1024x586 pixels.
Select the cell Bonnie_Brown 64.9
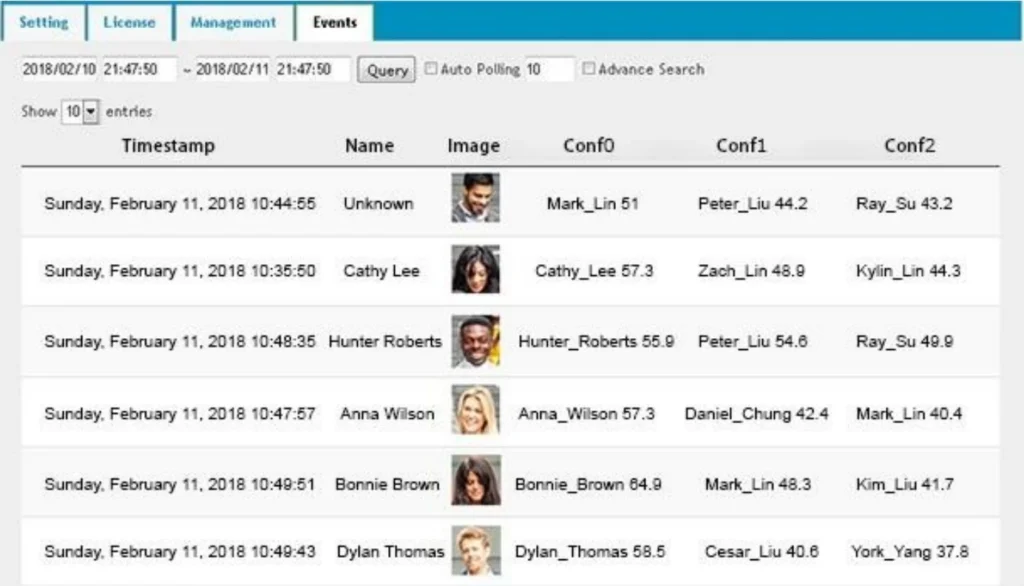coord(588,485)
